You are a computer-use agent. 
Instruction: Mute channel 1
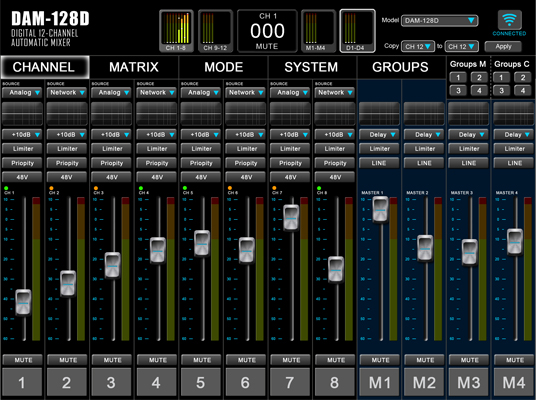[x=23, y=360]
